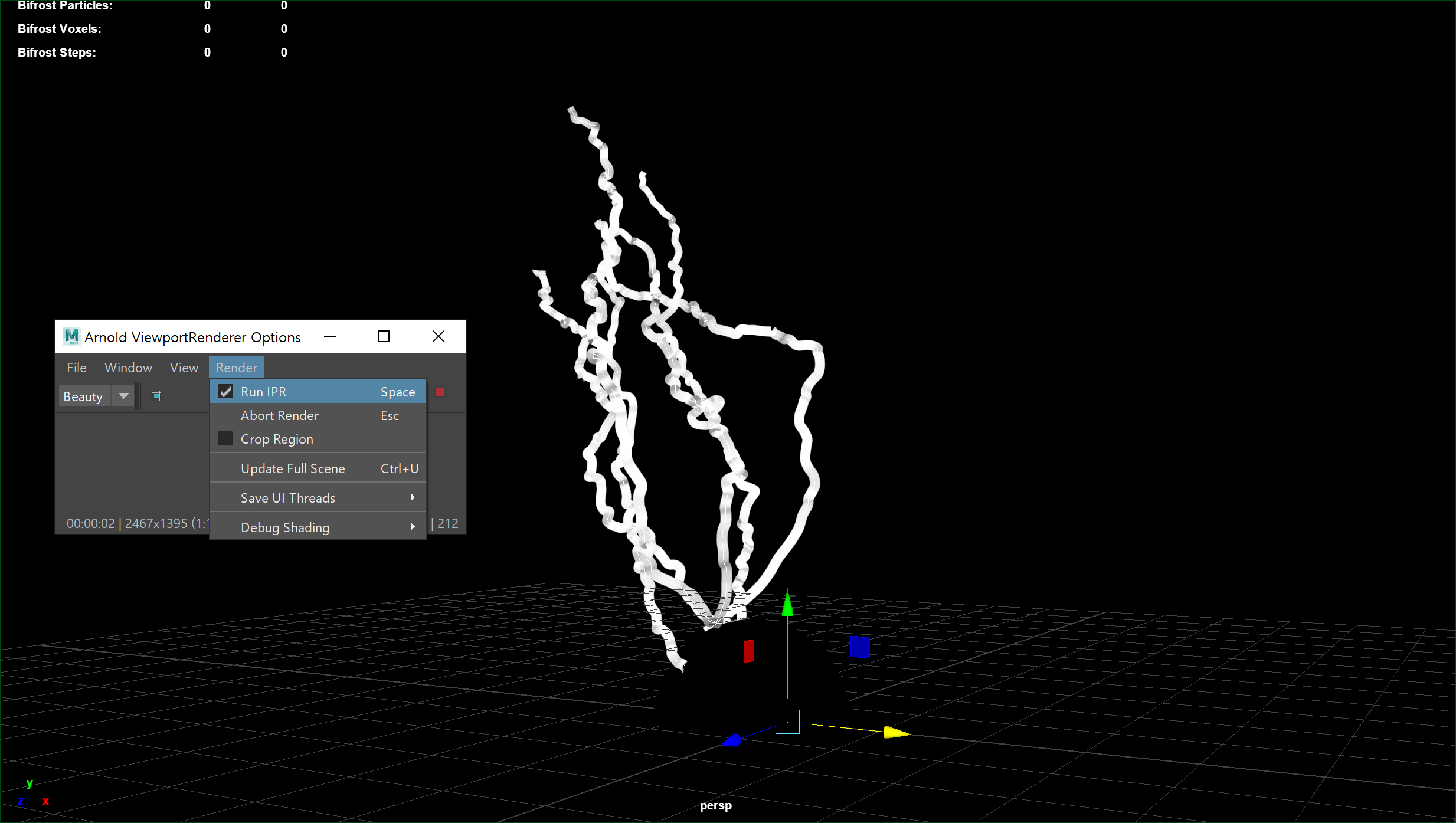Image resolution: width=1456 pixels, height=823 pixels.
Task: Expand the Debug Shading submenu
Action: point(285,527)
